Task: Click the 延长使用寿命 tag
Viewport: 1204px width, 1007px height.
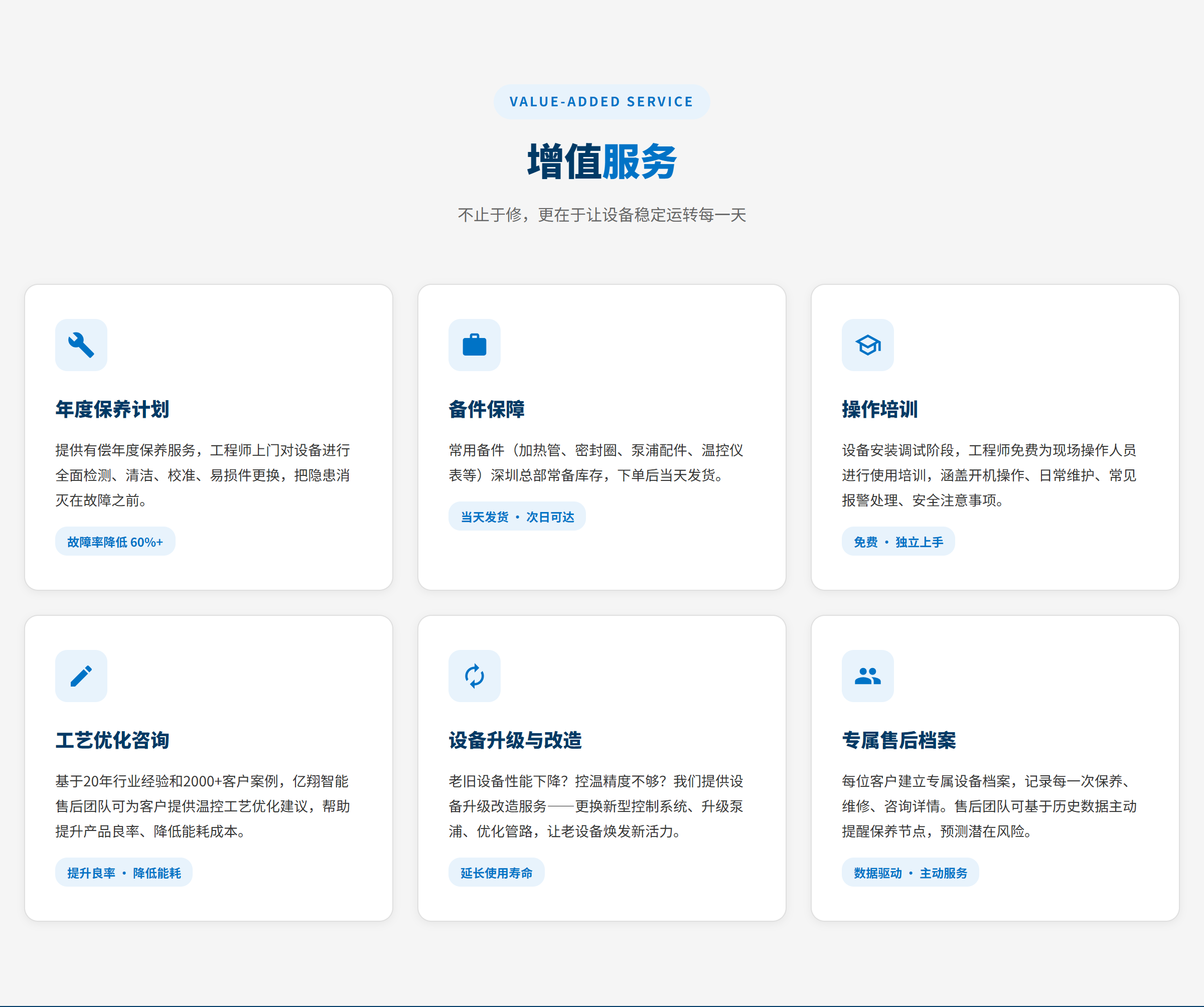Action: [x=496, y=872]
